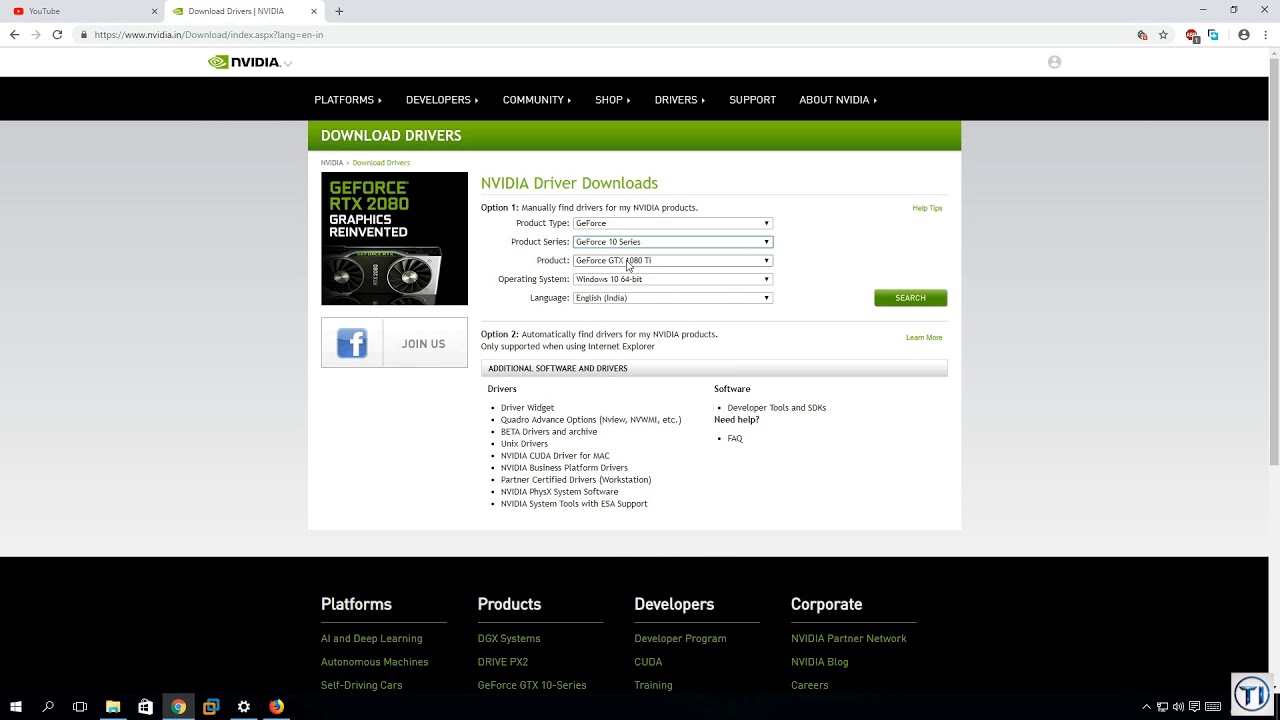Open the Product Type dropdown
Viewport: 1280px width, 720px height.
pyautogui.click(x=673, y=223)
